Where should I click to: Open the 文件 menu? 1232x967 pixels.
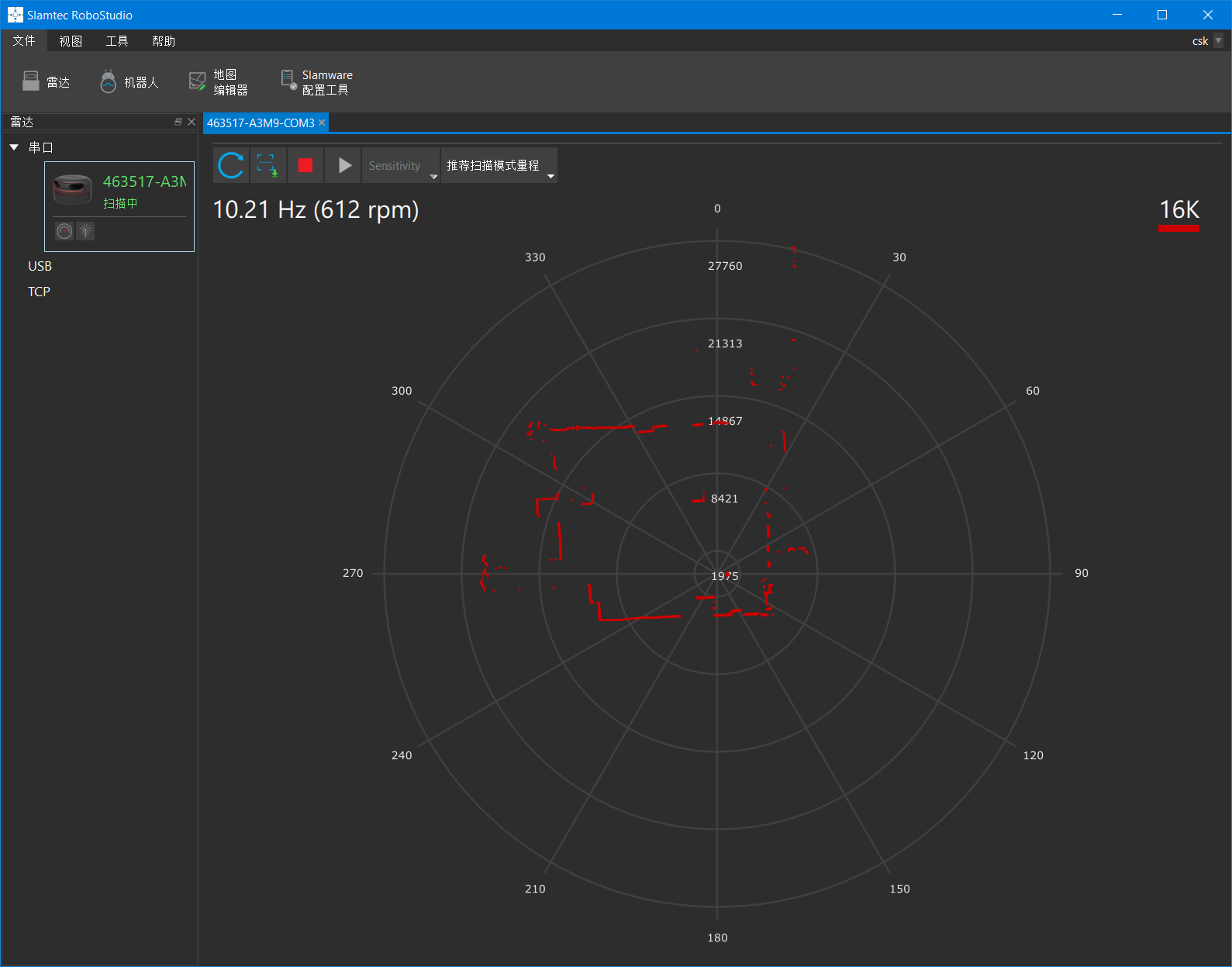24,41
